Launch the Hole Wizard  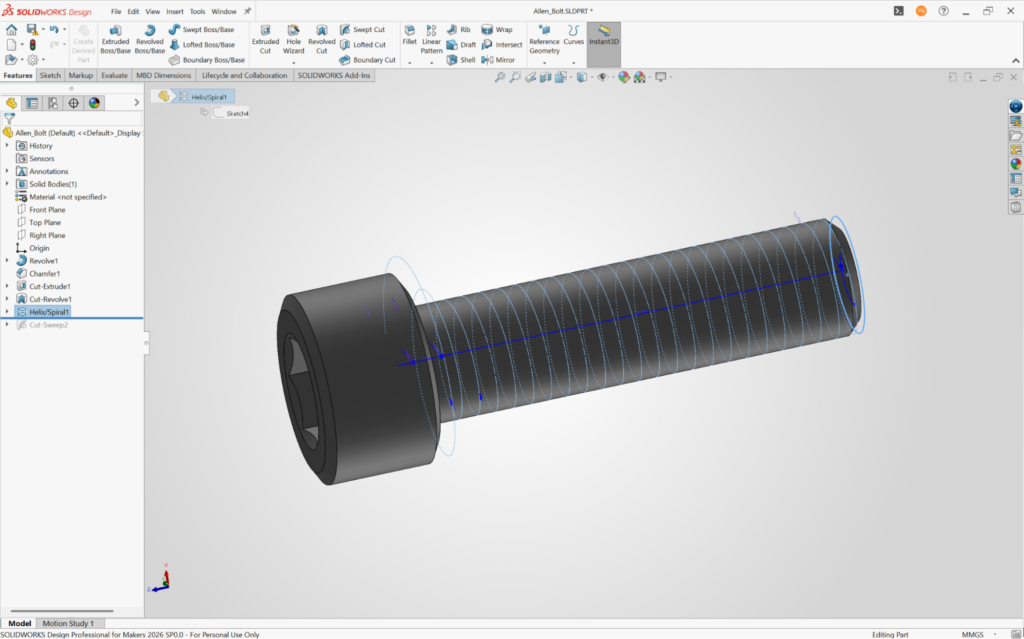[x=293, y=39]
